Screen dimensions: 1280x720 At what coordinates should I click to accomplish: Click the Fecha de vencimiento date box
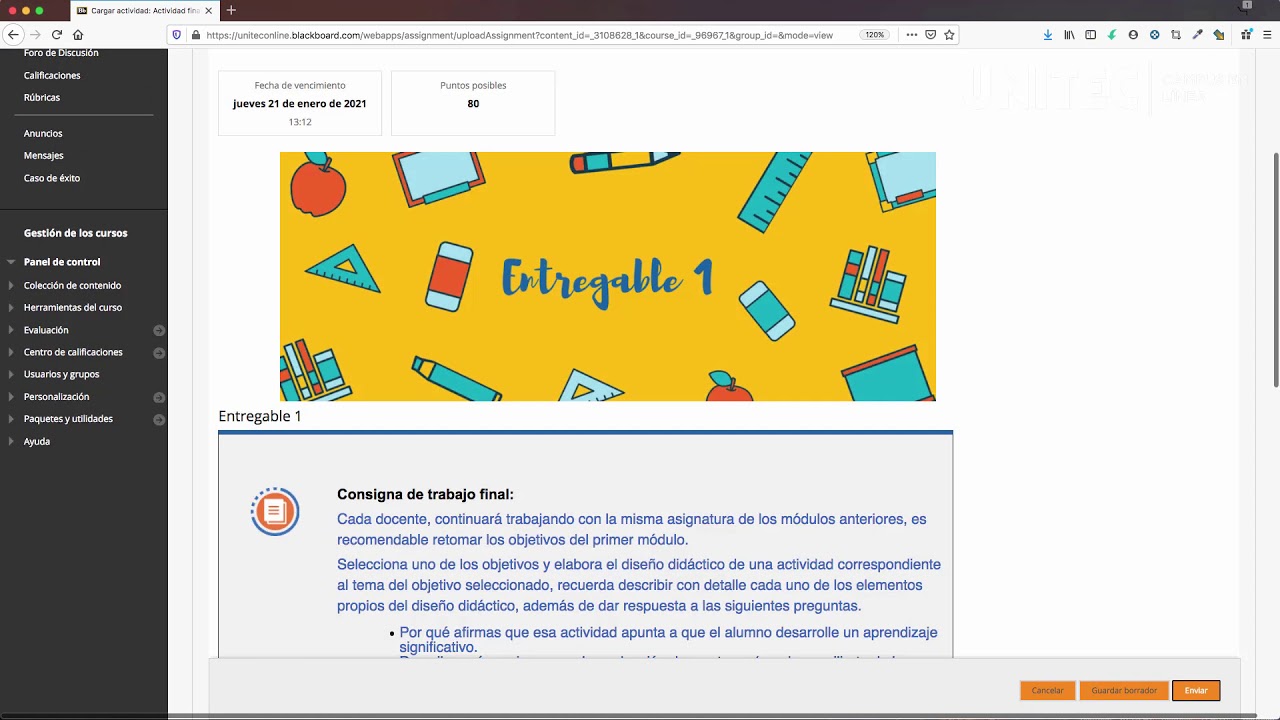tap(300, 103)
